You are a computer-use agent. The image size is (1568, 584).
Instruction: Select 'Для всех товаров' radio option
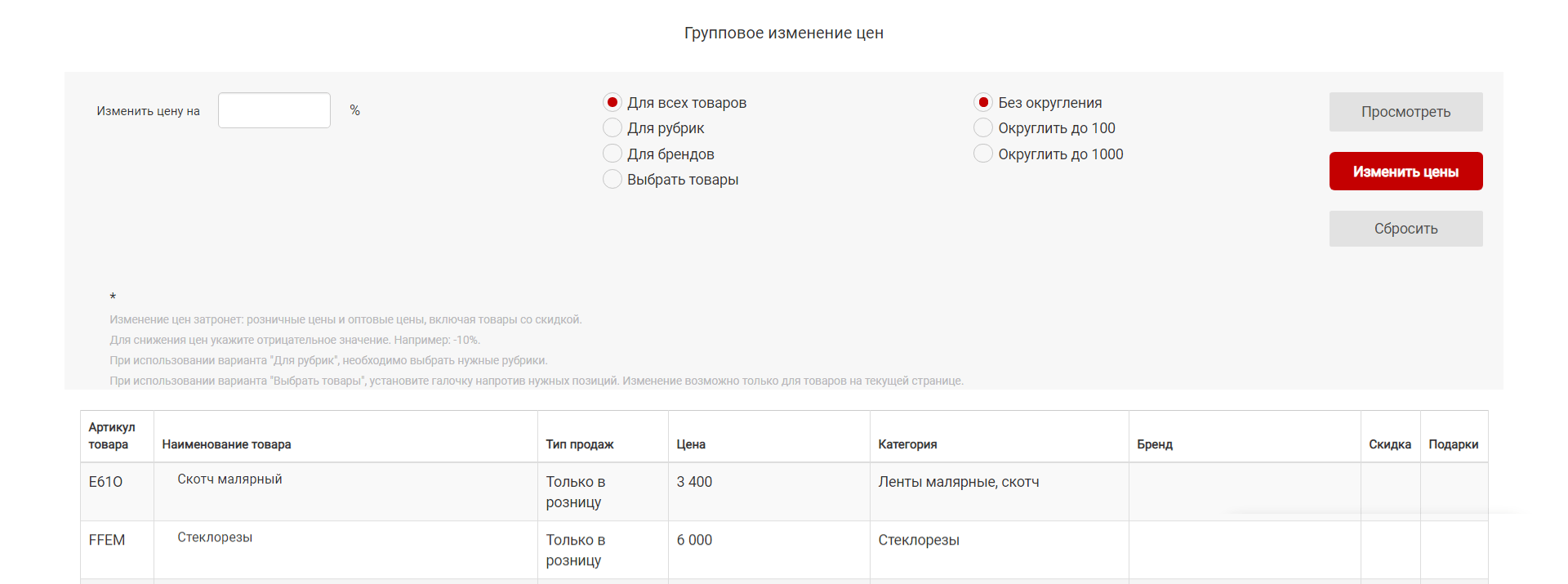612,103
